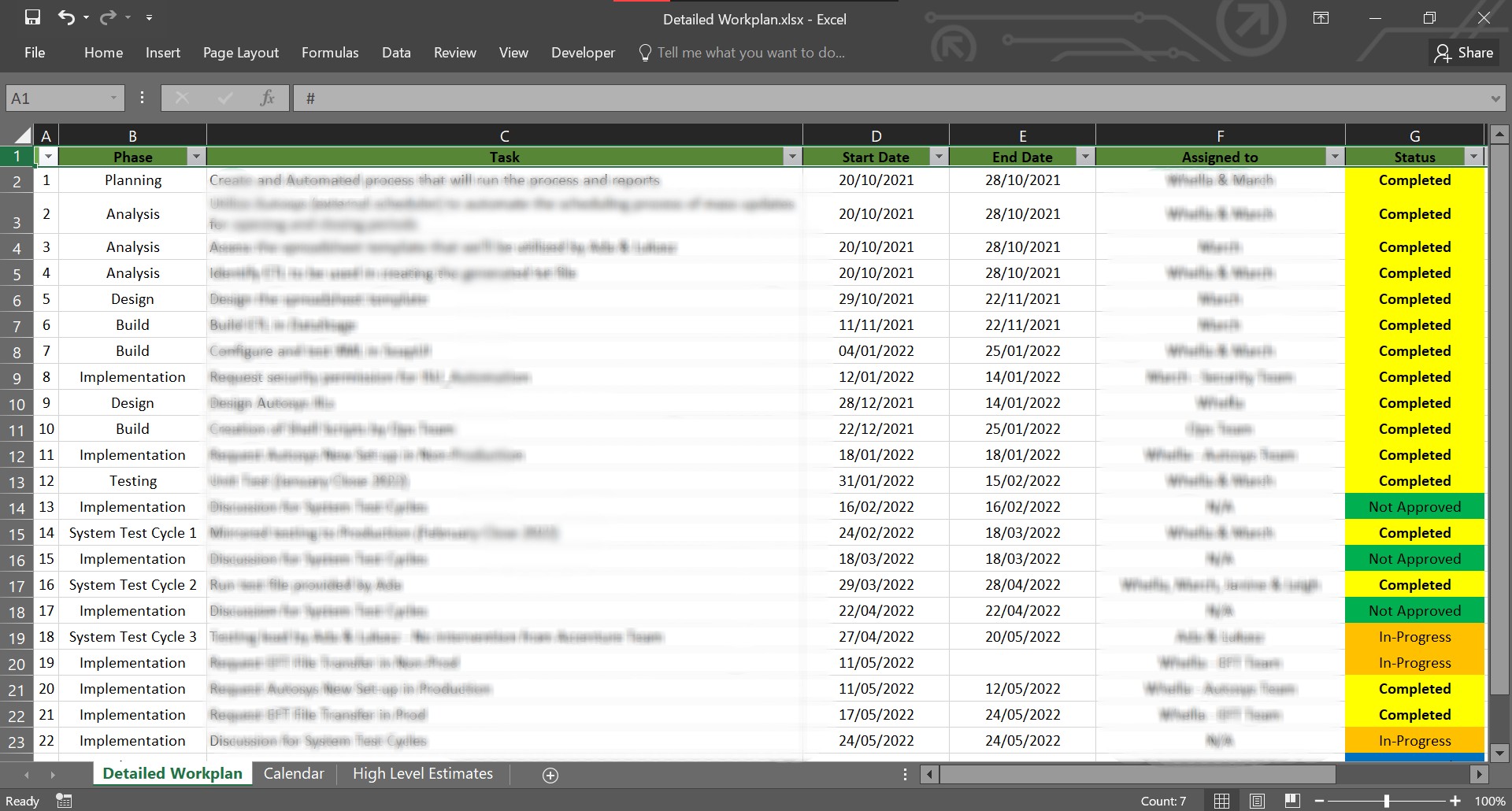Viewport: 1512px width, 811px height.
Task: Open the Page Layout tab
Action: click(x=241, y=53)
